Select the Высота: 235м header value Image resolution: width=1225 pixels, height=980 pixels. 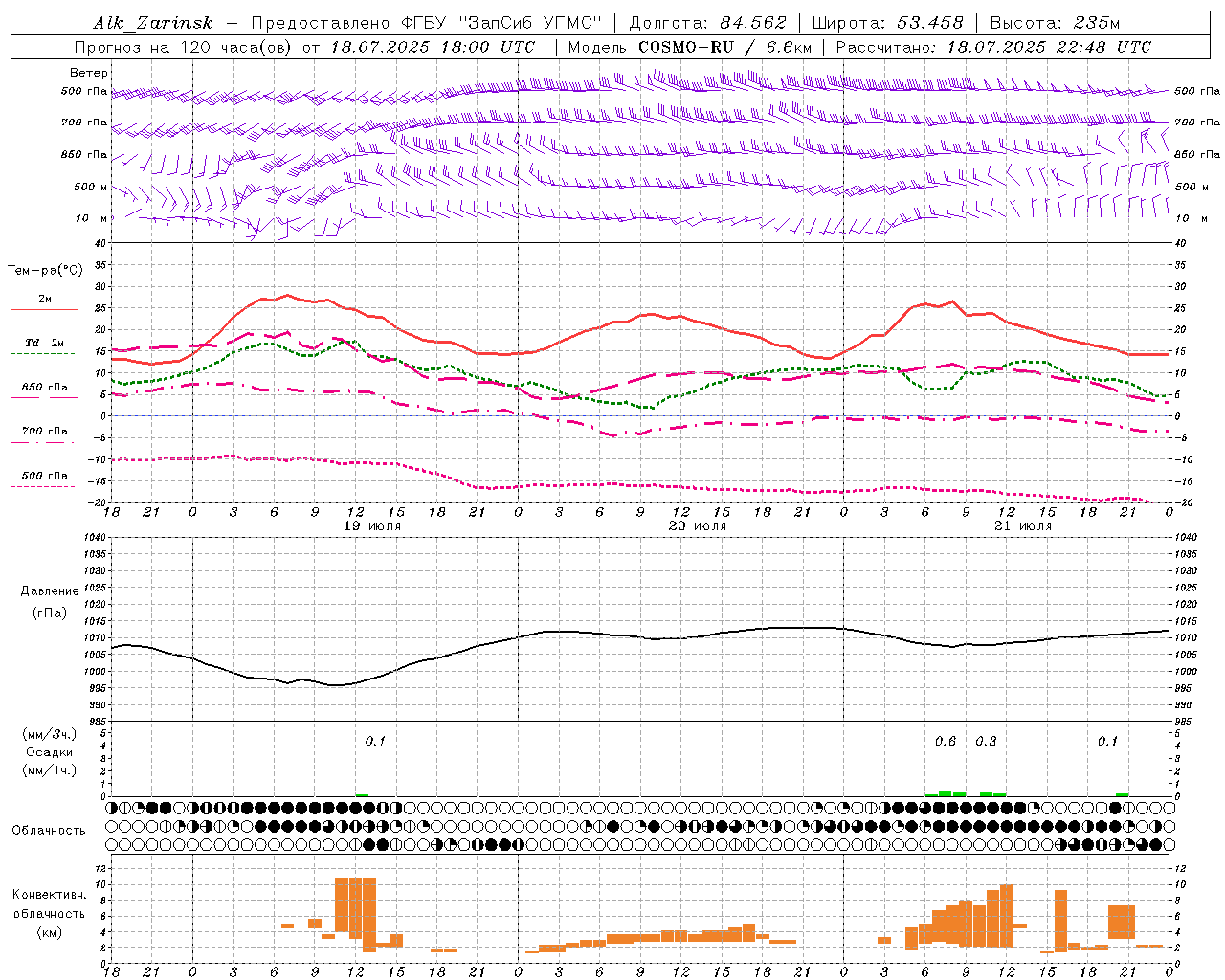point(1055,23)
